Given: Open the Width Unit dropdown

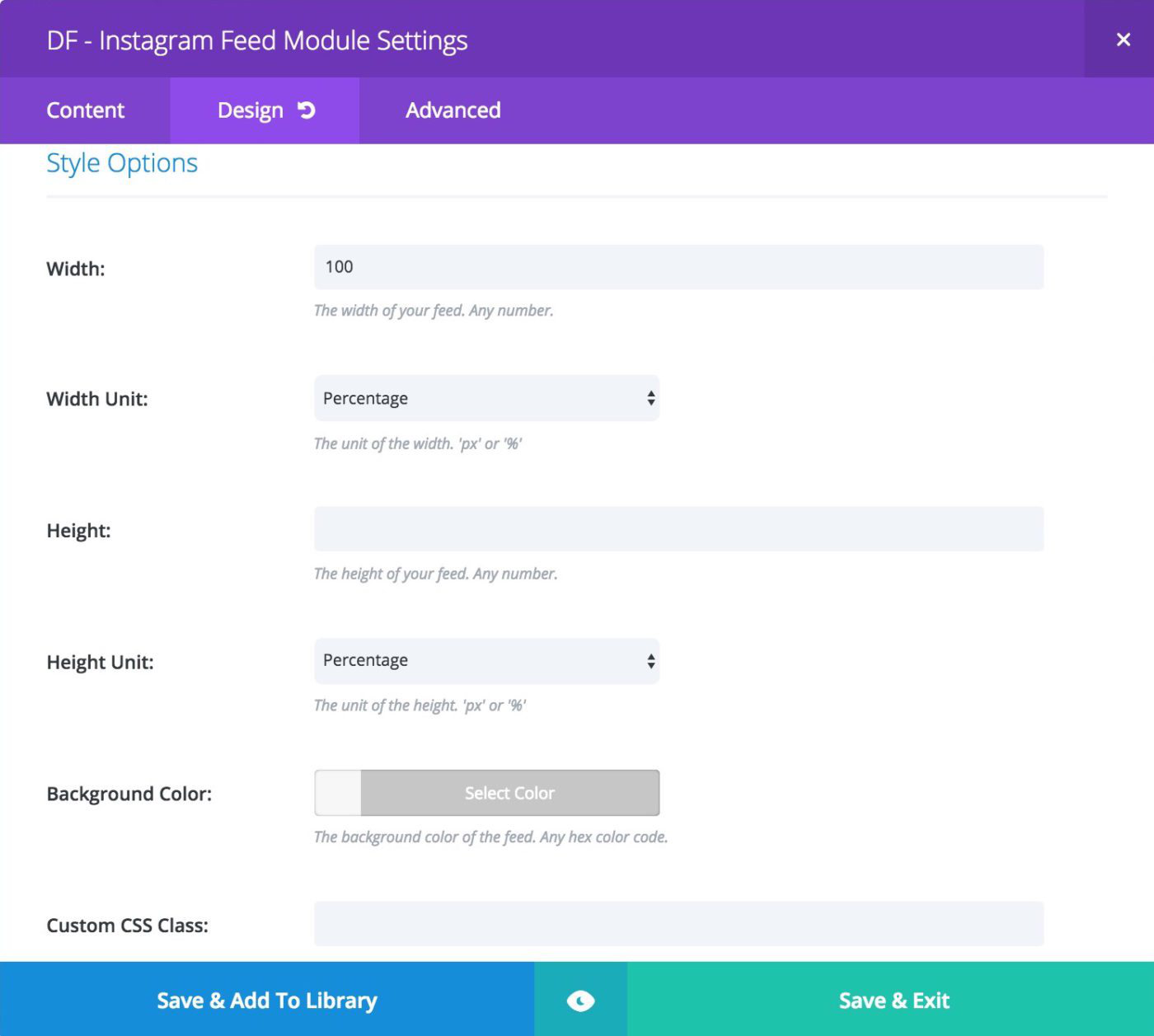Looking at the screenshot, I should point(486,398).
